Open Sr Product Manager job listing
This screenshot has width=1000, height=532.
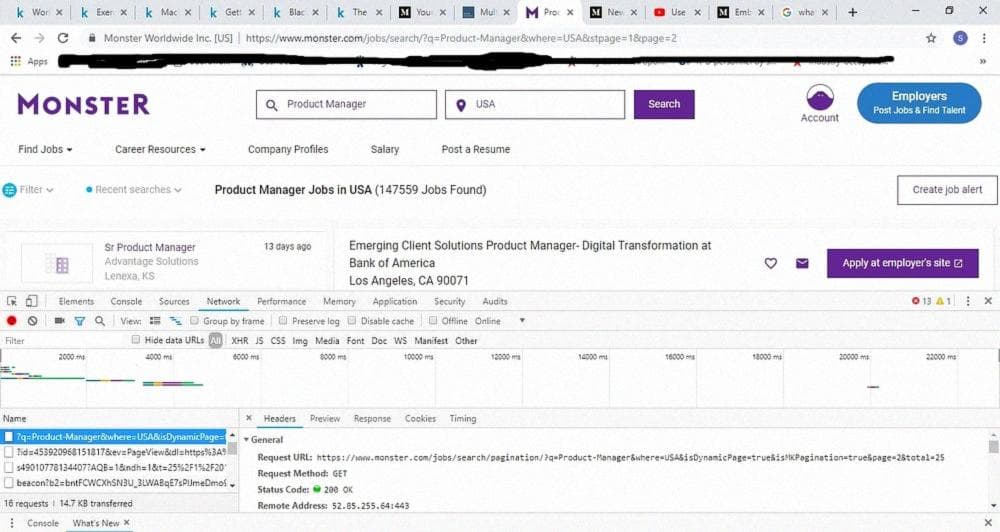(x=150, y=248)
